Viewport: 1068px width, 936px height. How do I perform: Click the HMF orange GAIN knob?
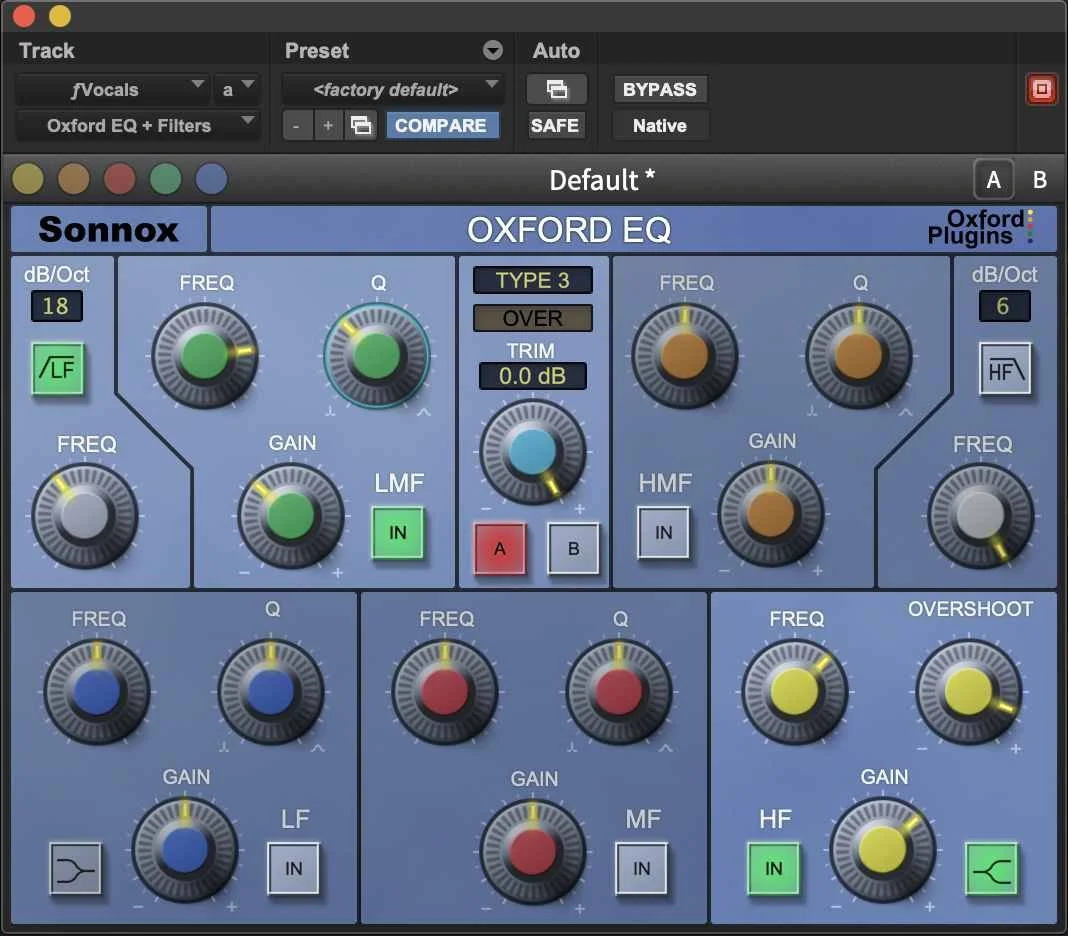[771, 514]
